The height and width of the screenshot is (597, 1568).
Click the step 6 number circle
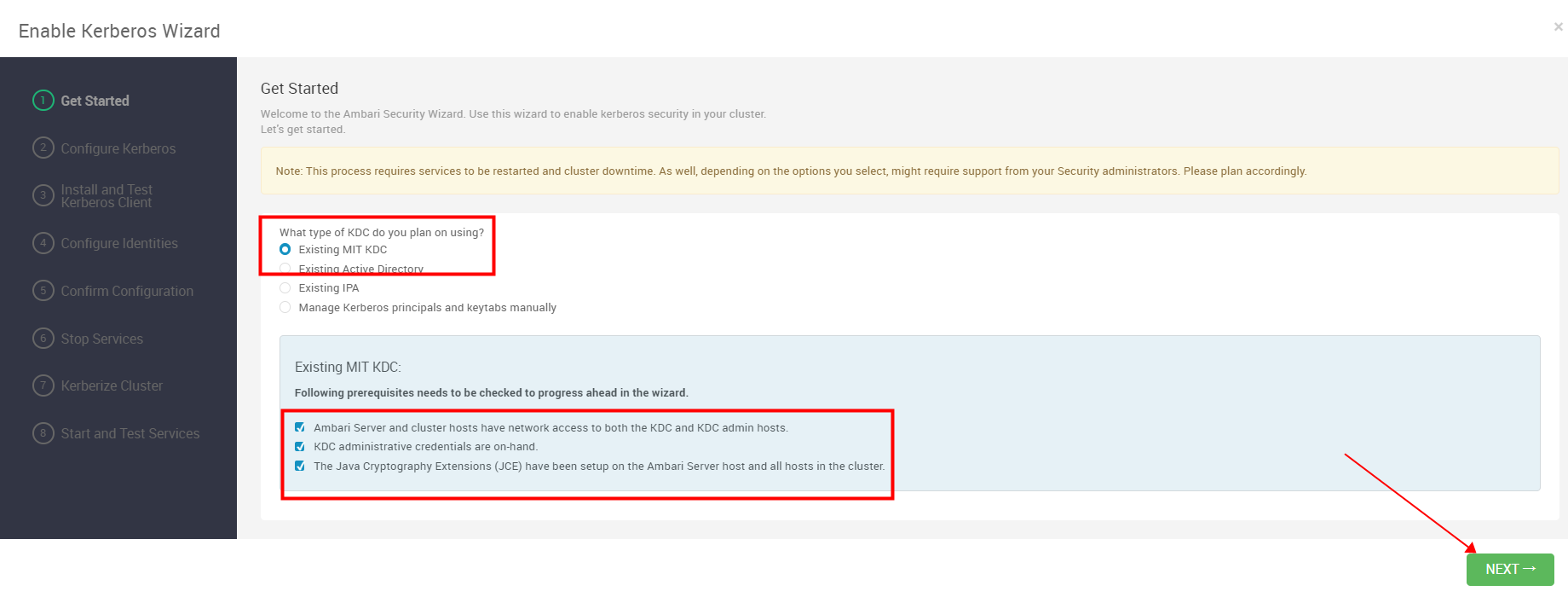coord(43,339)
